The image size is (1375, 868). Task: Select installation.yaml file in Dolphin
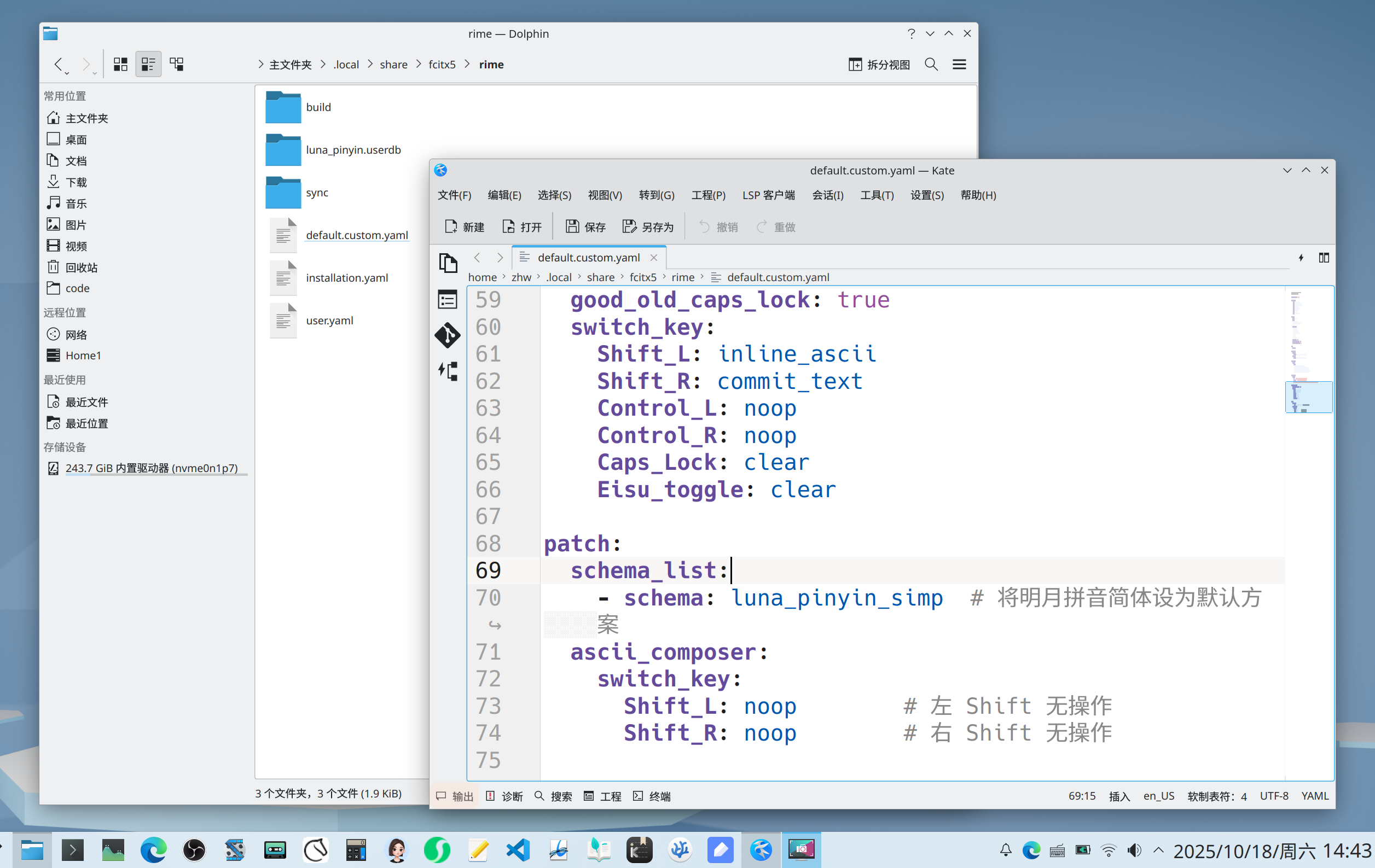346,278
